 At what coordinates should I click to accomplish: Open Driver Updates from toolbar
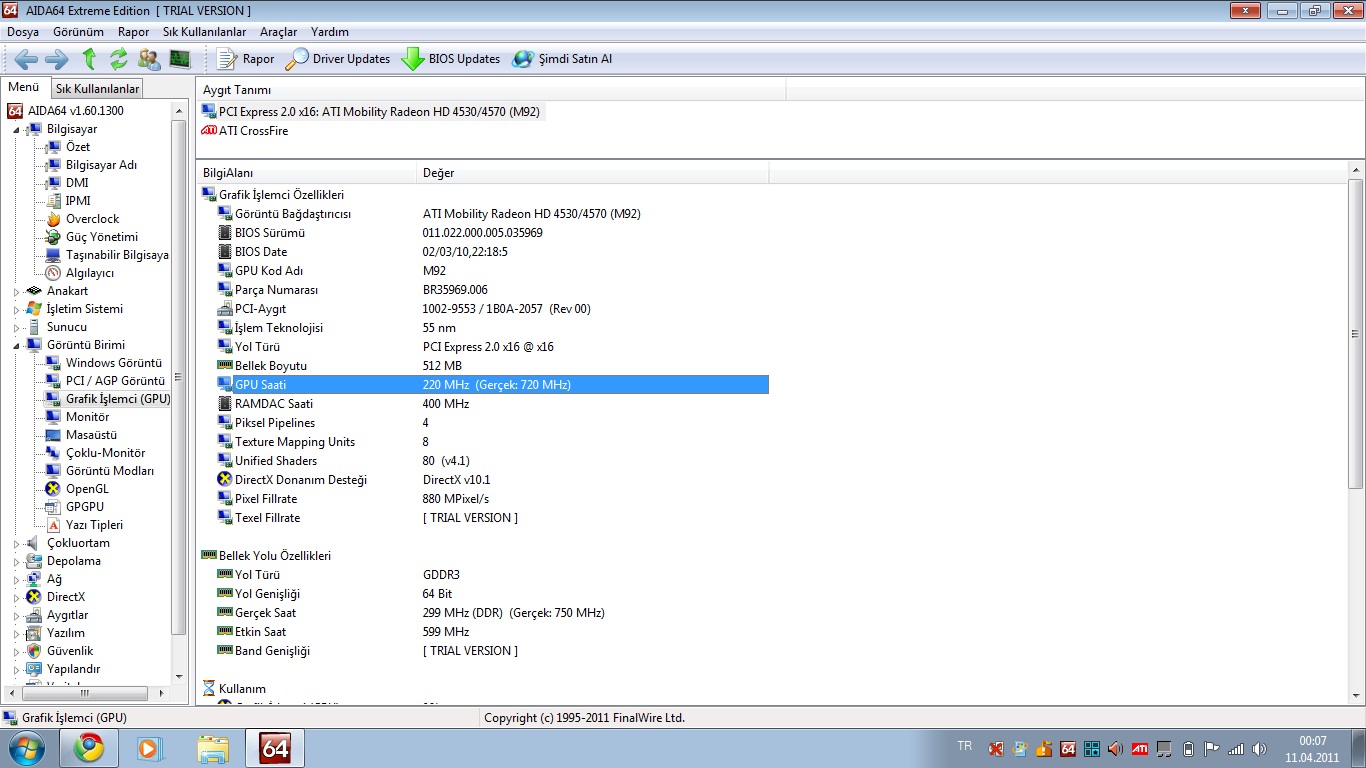tap(338, 59)
